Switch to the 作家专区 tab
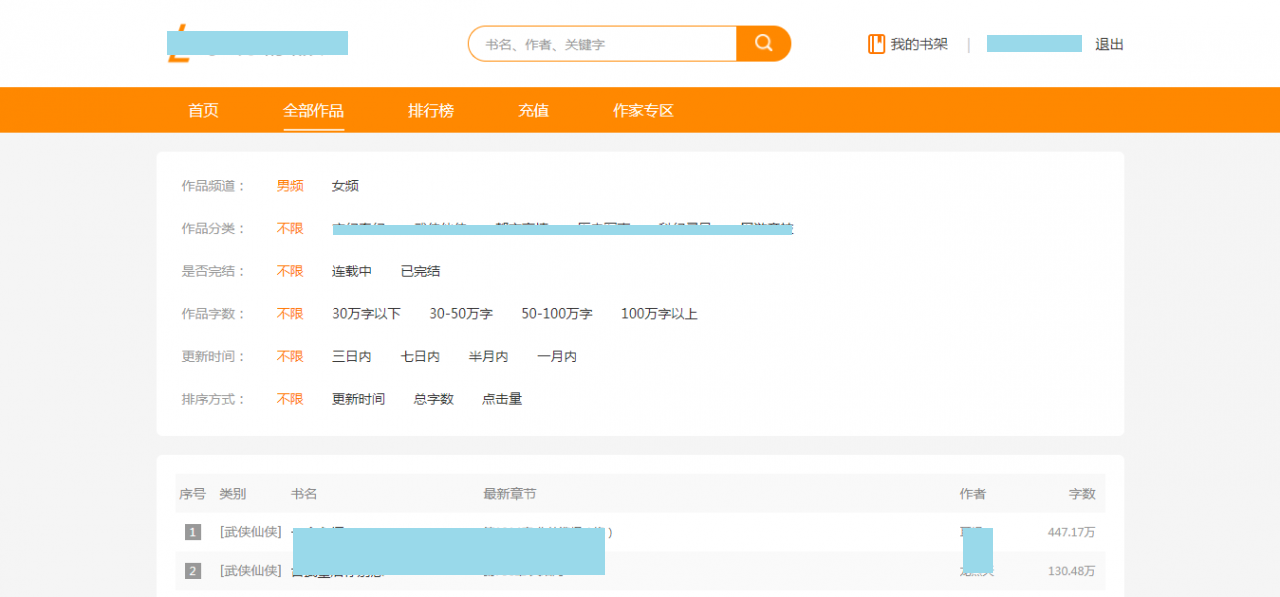The image size is (1280, 597). click(x=643, y=110)
